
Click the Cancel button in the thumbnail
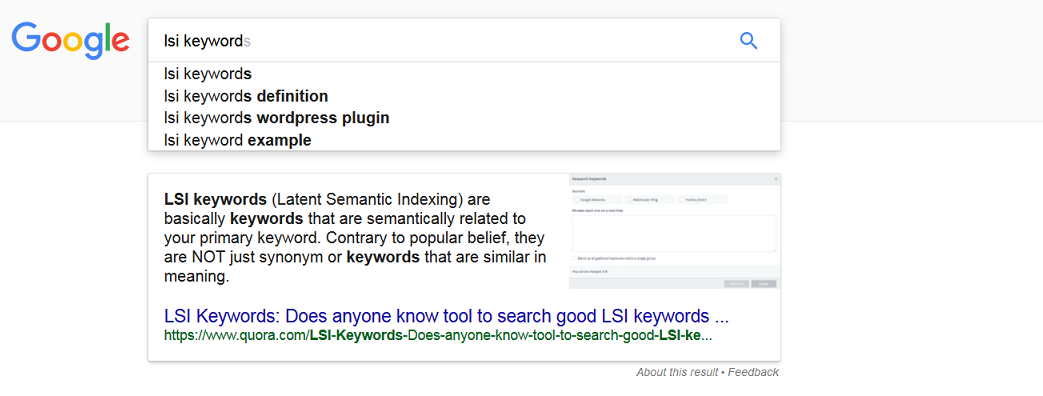pos(764,284)
